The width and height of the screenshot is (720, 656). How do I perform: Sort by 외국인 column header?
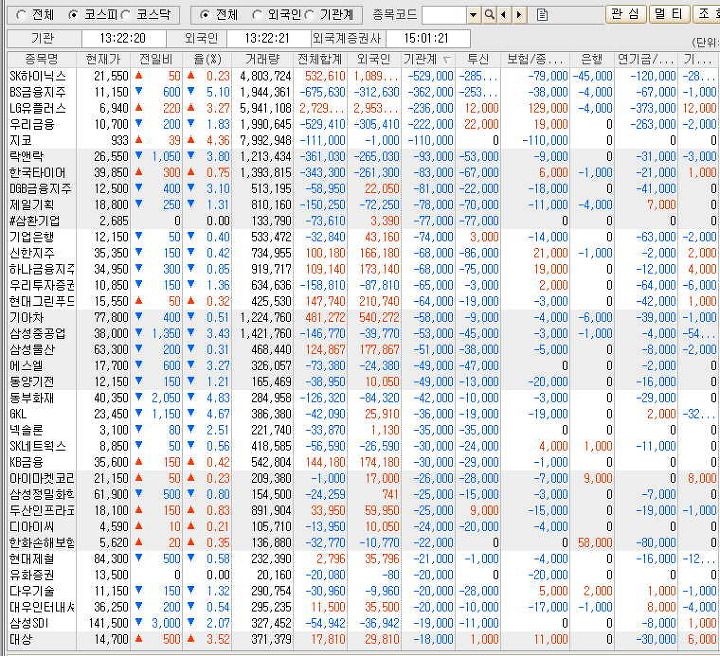pos(374,59)
